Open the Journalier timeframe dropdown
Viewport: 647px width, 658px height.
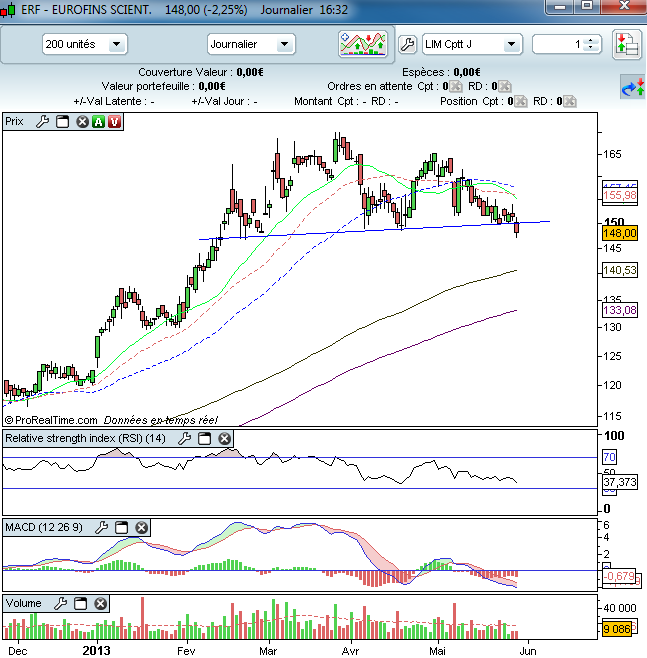coord(251,44)
